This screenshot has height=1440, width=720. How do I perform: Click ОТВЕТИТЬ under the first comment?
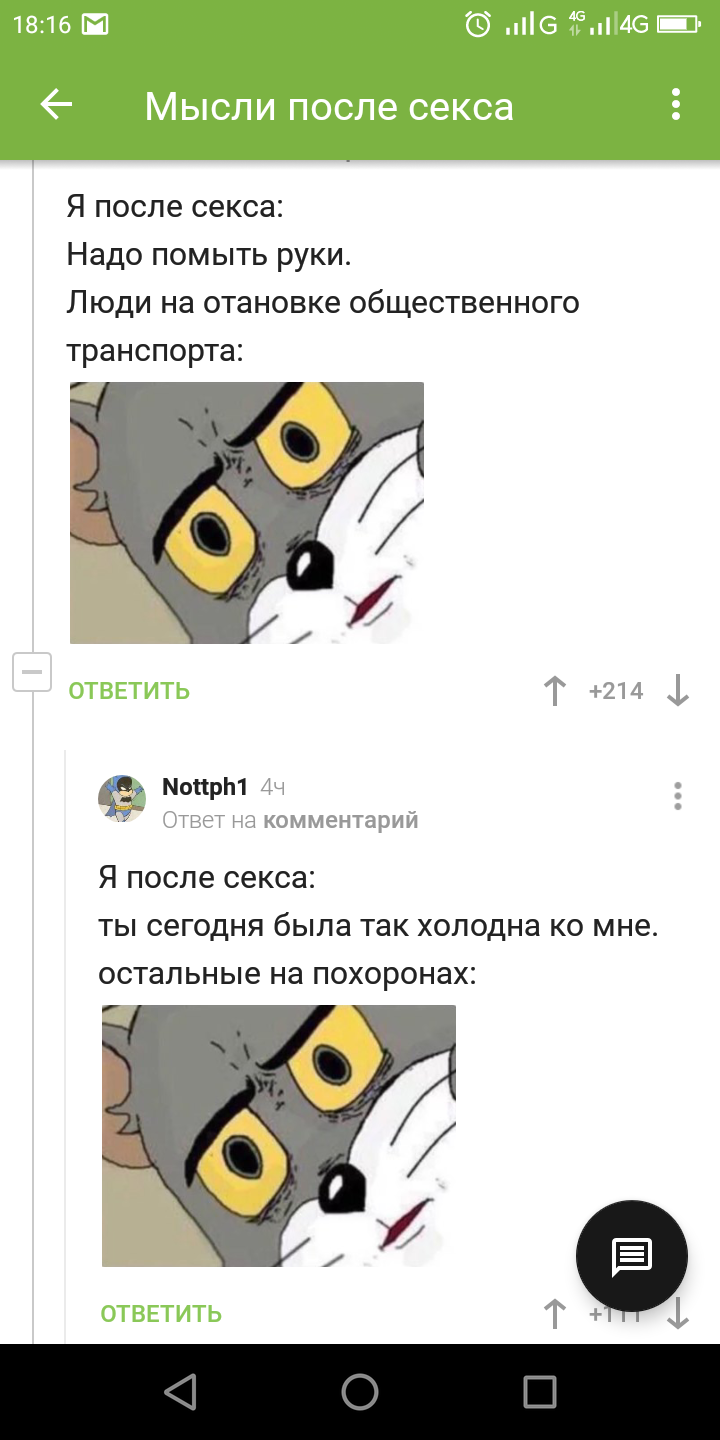click(129, 691)
